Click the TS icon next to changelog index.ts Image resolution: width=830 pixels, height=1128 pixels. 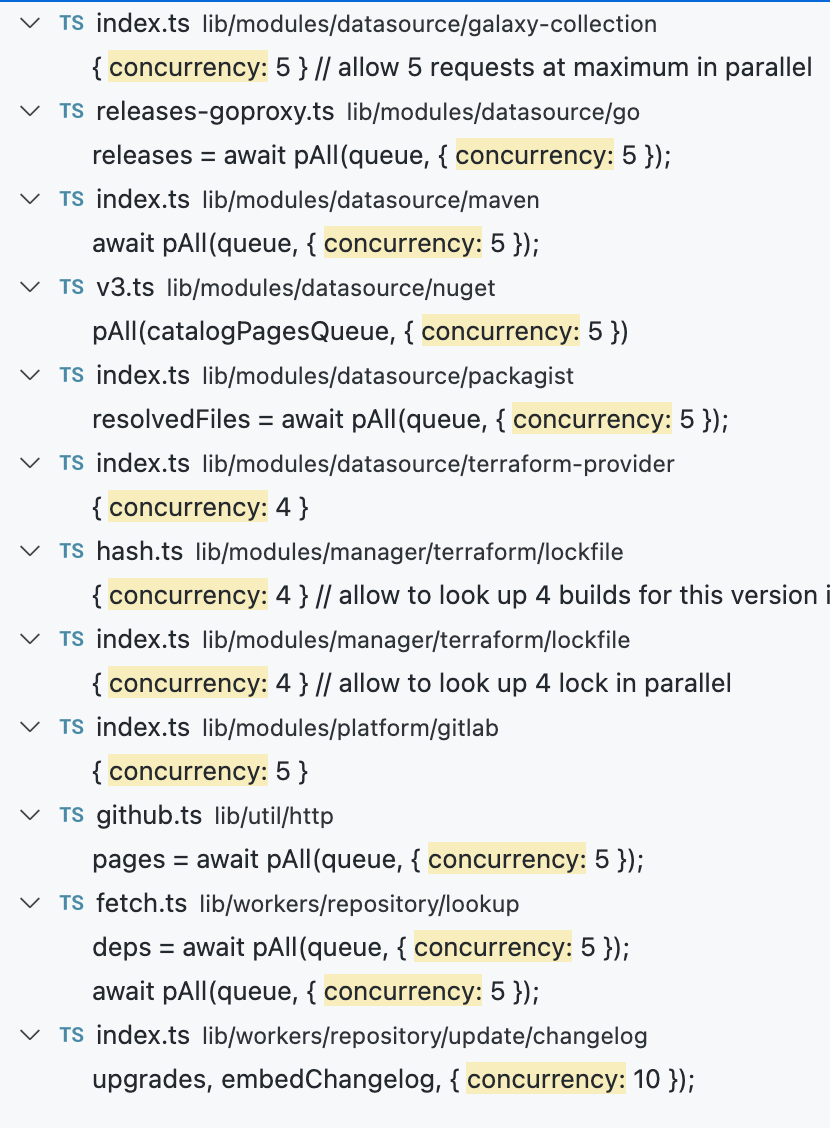pos(70,1035)
